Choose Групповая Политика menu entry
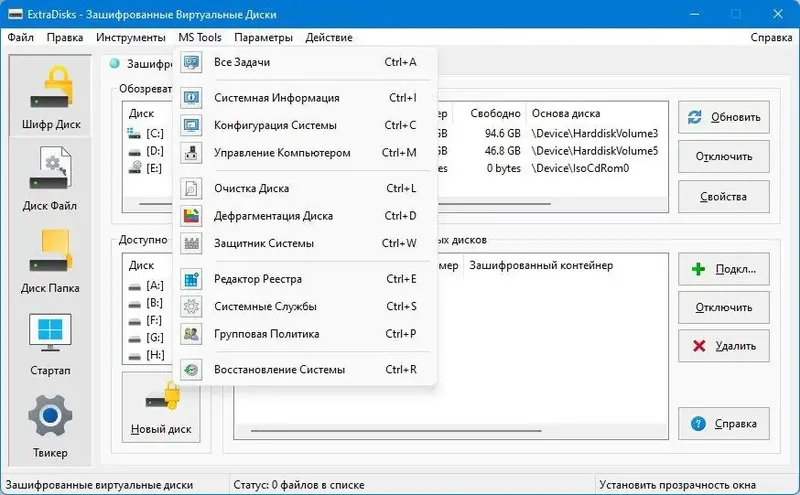This screenshot has height=495, width=800. point(305,334)
